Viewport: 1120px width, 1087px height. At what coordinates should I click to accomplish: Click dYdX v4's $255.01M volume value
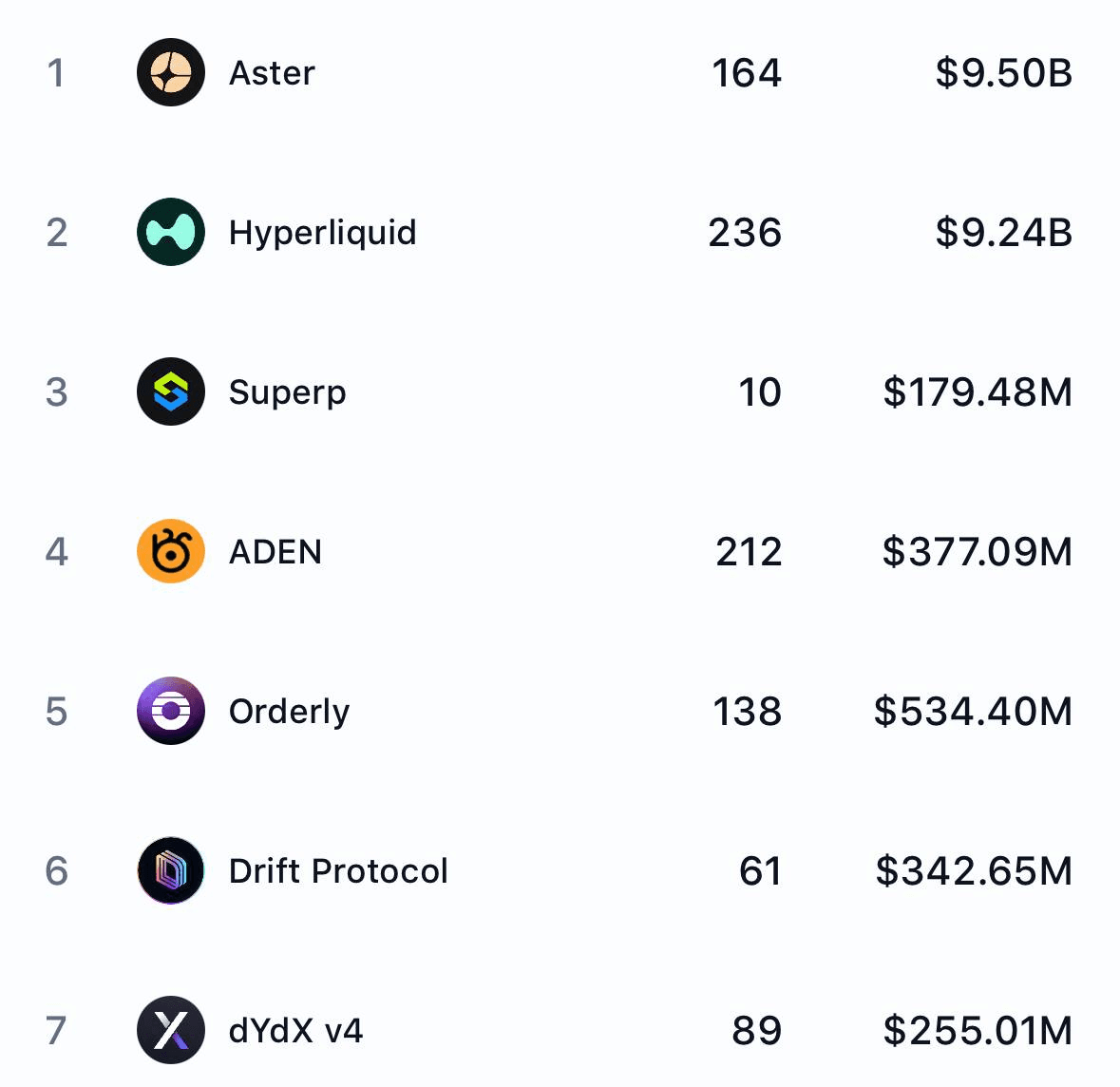point(978,1031)
